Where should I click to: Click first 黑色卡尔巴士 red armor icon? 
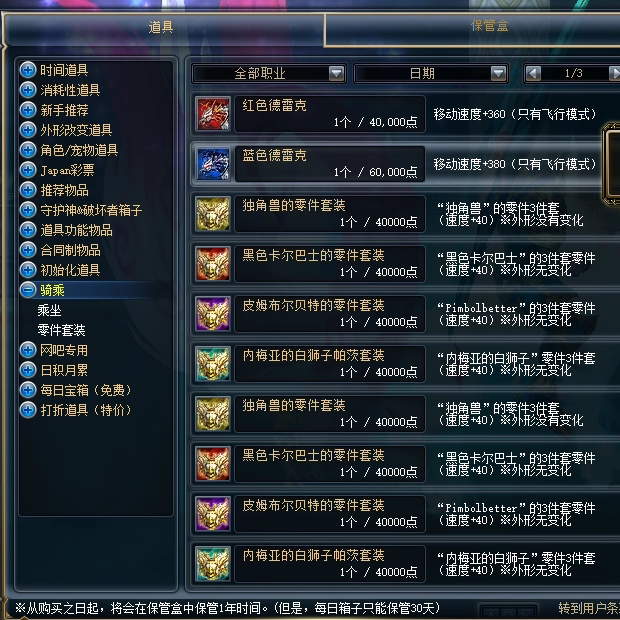[x=213, y=264]
